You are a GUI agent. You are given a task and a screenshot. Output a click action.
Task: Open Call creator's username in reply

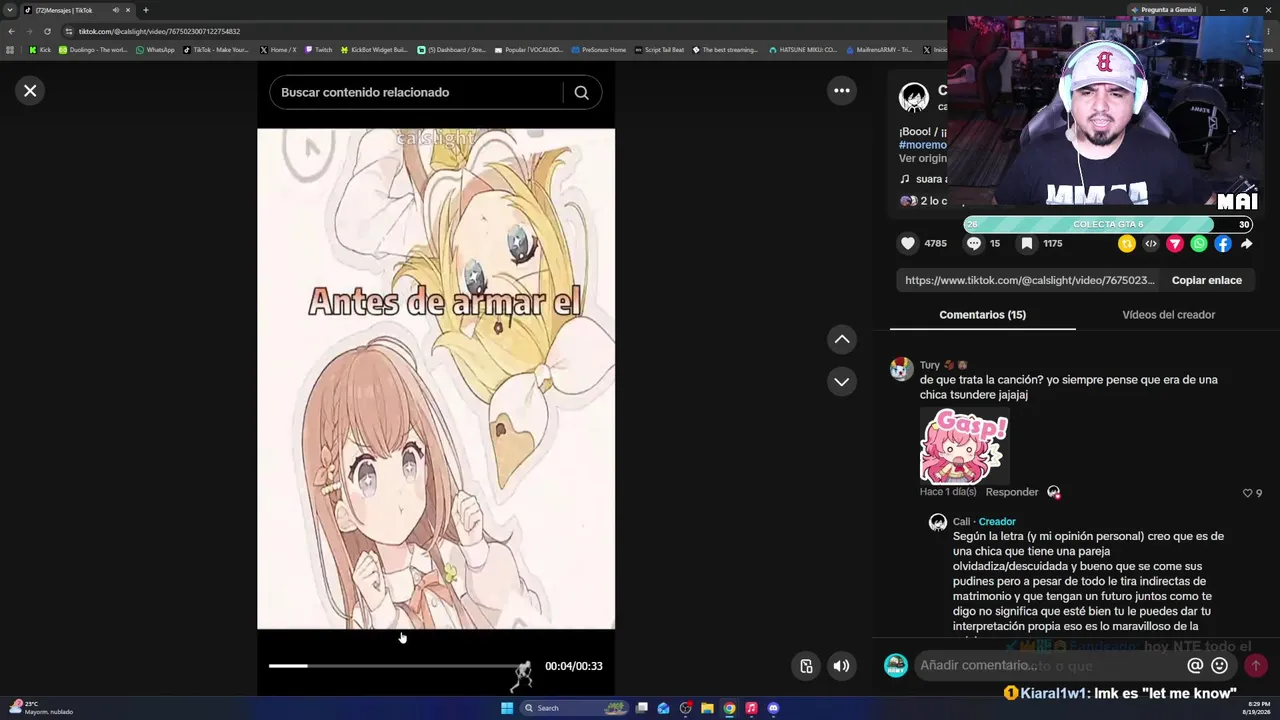[x=961, y=522]
